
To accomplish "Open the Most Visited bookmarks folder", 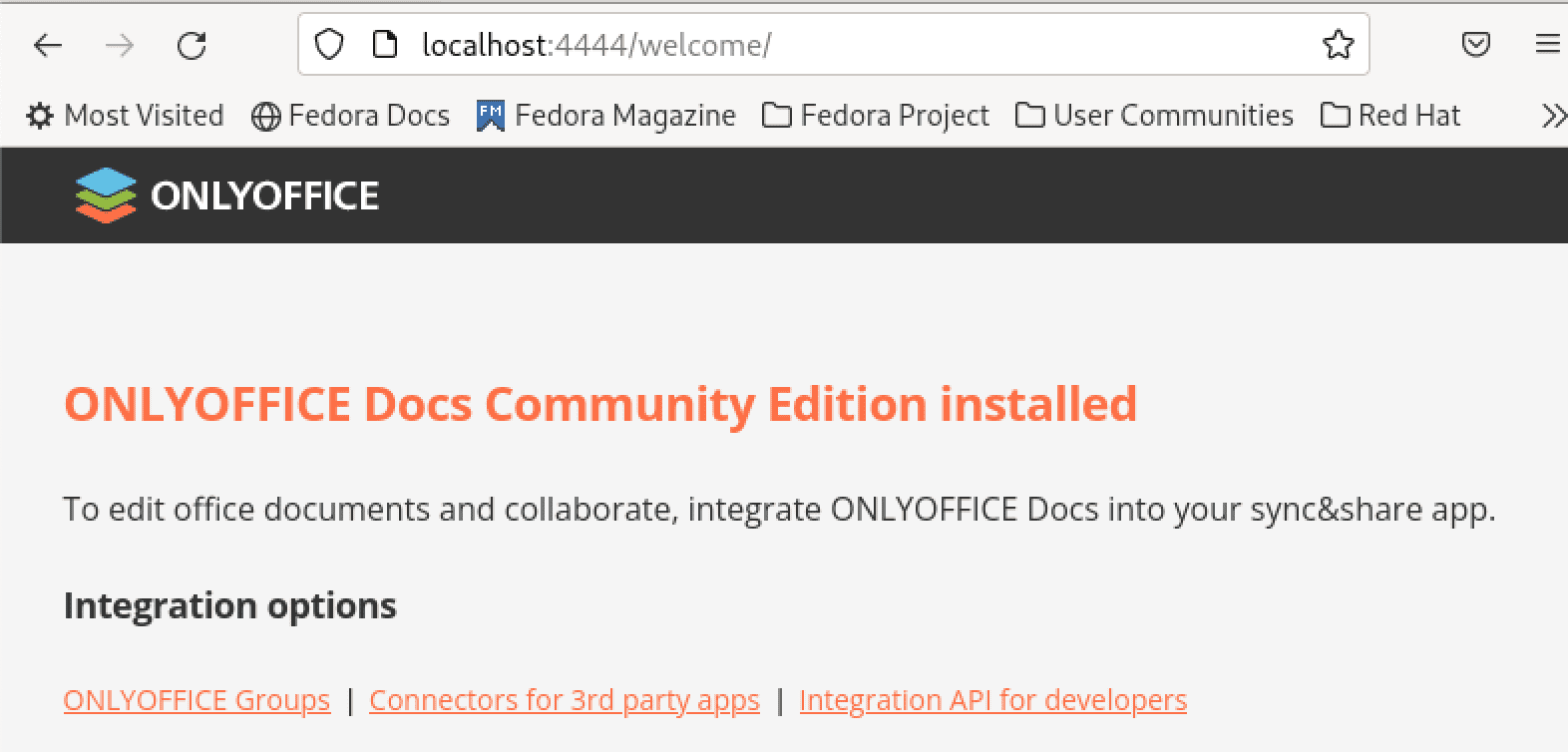I will pyautogui.click(x=125, y=116).
